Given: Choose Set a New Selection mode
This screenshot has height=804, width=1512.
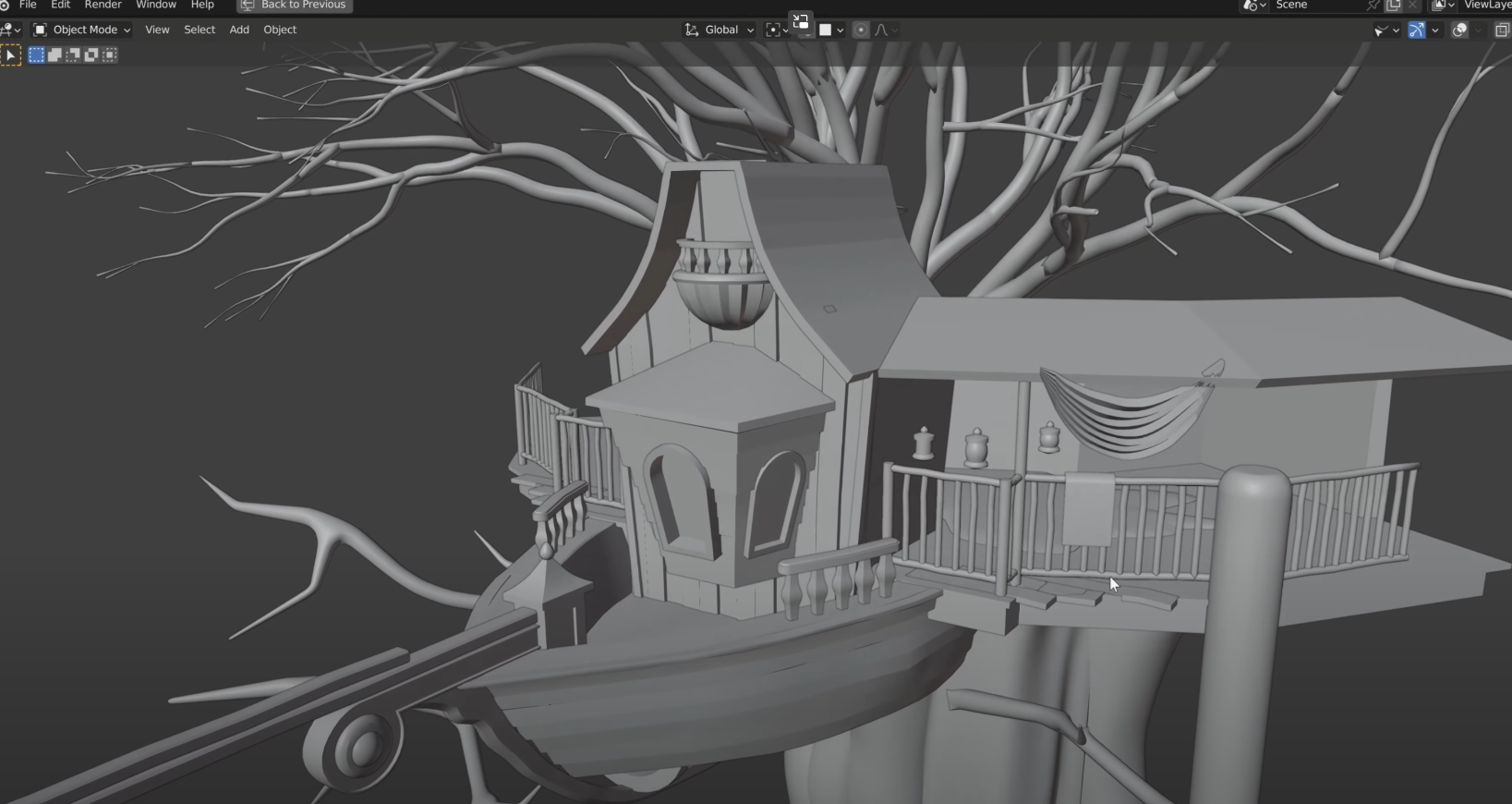Looking at the screenshot, I should click(36, 55).
